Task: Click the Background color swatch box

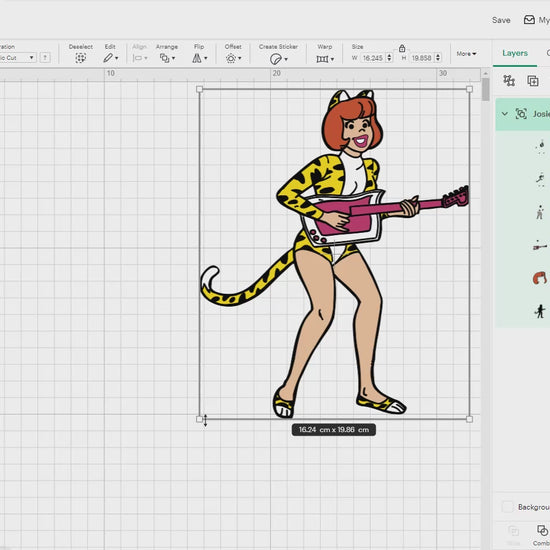Action: click(508, 507)
